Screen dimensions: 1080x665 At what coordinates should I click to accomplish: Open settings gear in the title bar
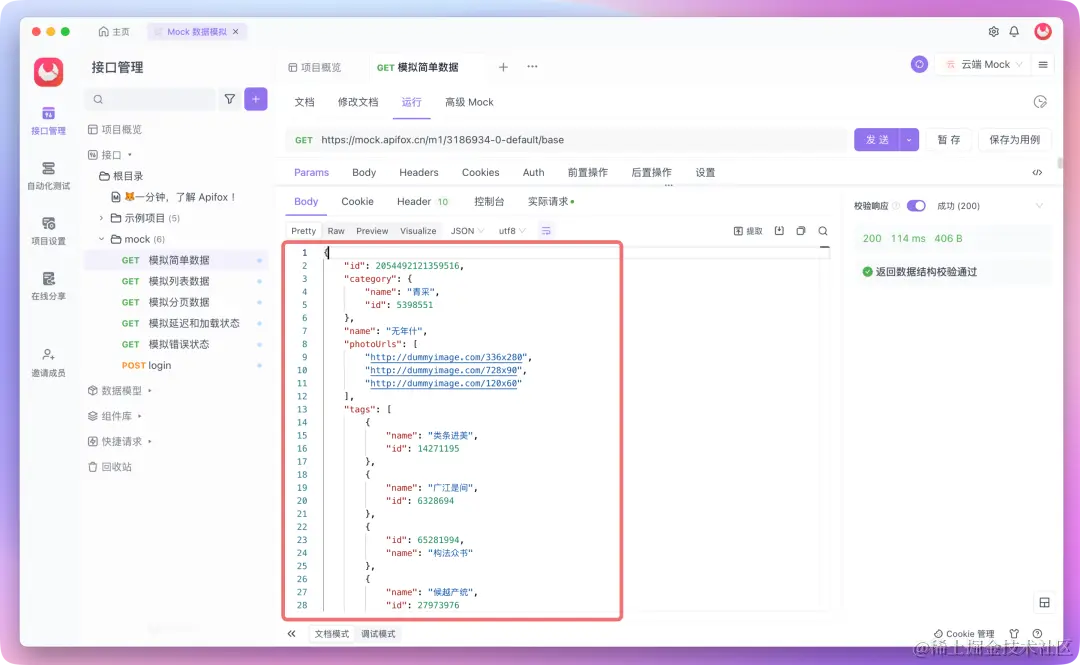tap(993, 32)
